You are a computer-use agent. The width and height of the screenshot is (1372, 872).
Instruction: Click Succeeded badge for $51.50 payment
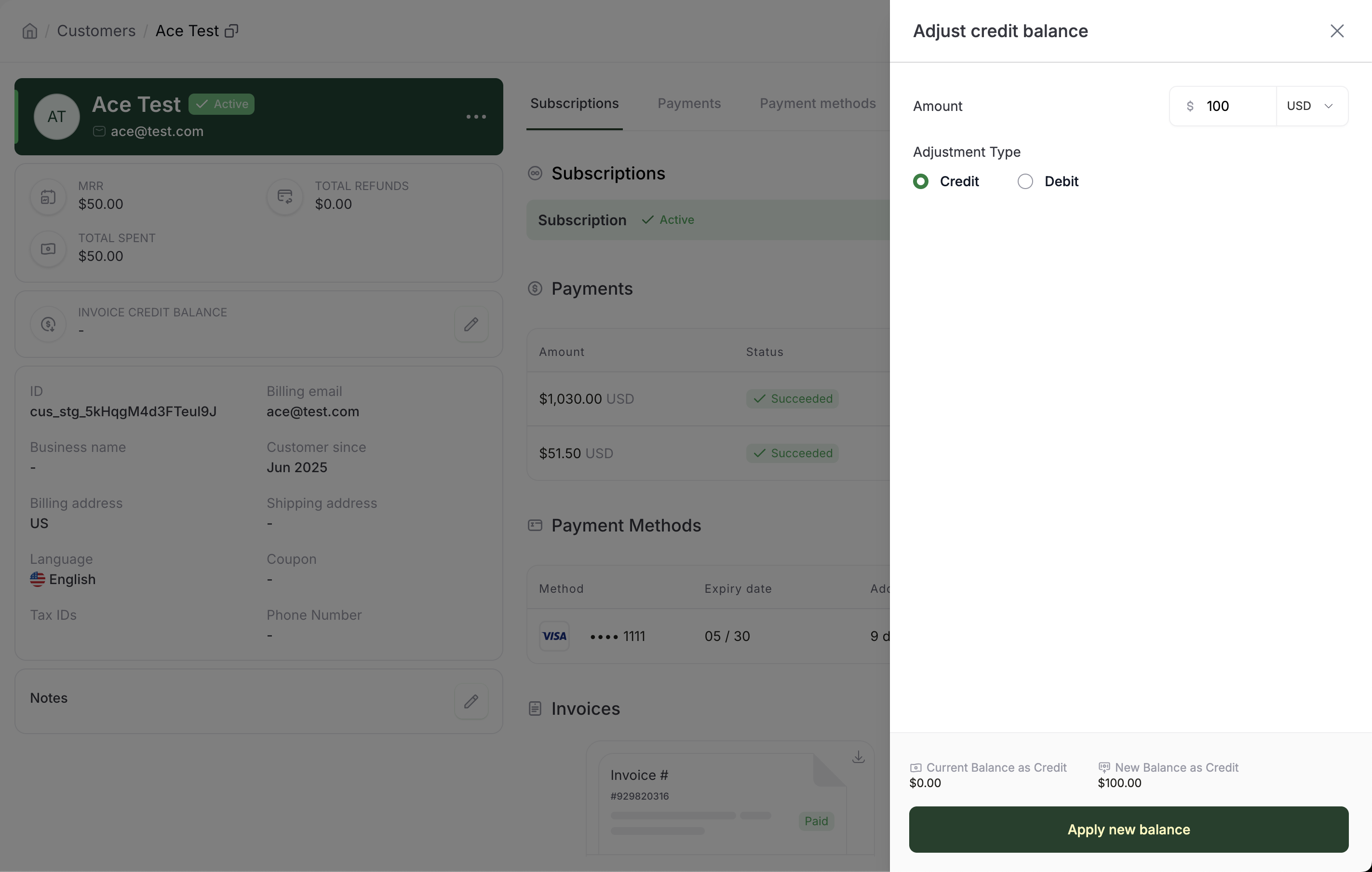(792, 453)
